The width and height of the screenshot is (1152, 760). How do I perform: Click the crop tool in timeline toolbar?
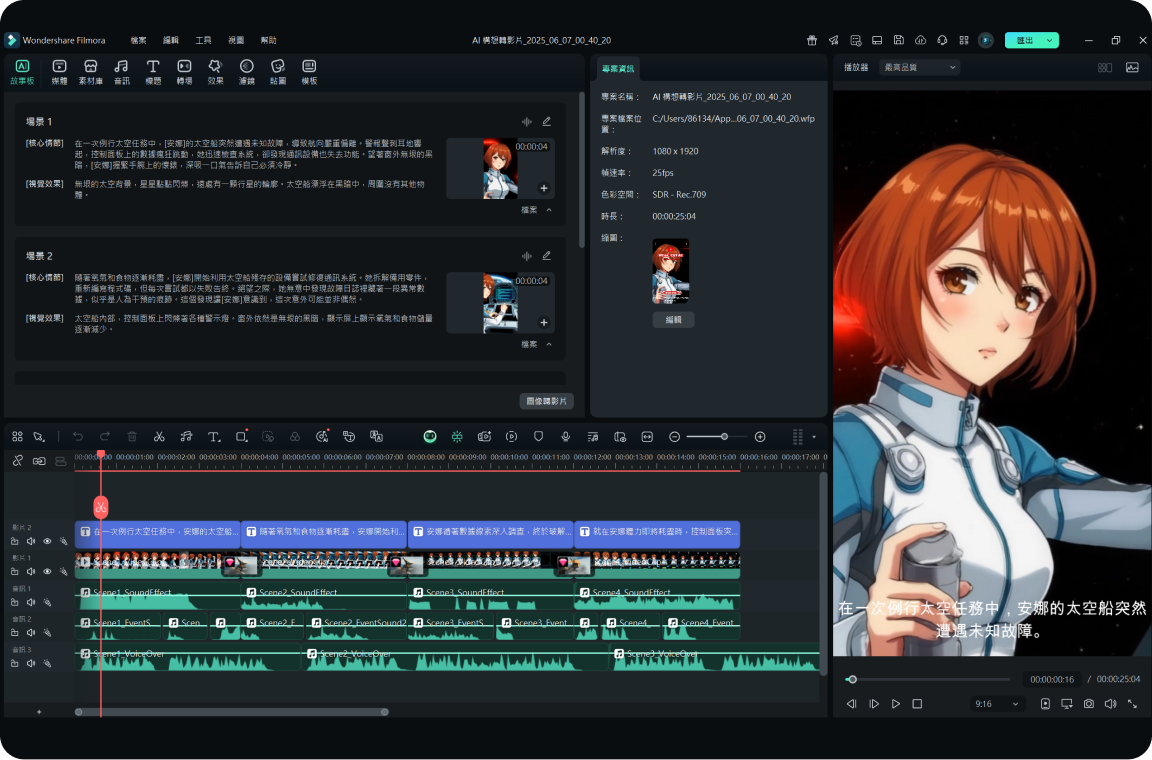(x=241, y=437)
